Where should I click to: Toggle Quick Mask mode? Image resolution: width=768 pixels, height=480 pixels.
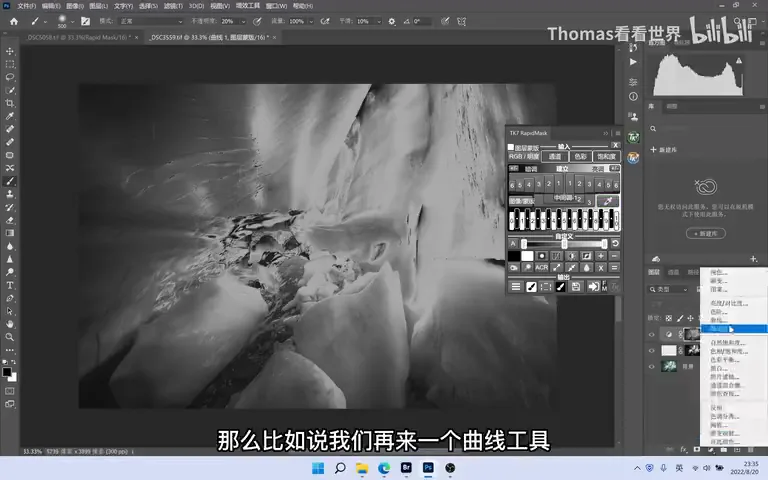click(10, 391)
